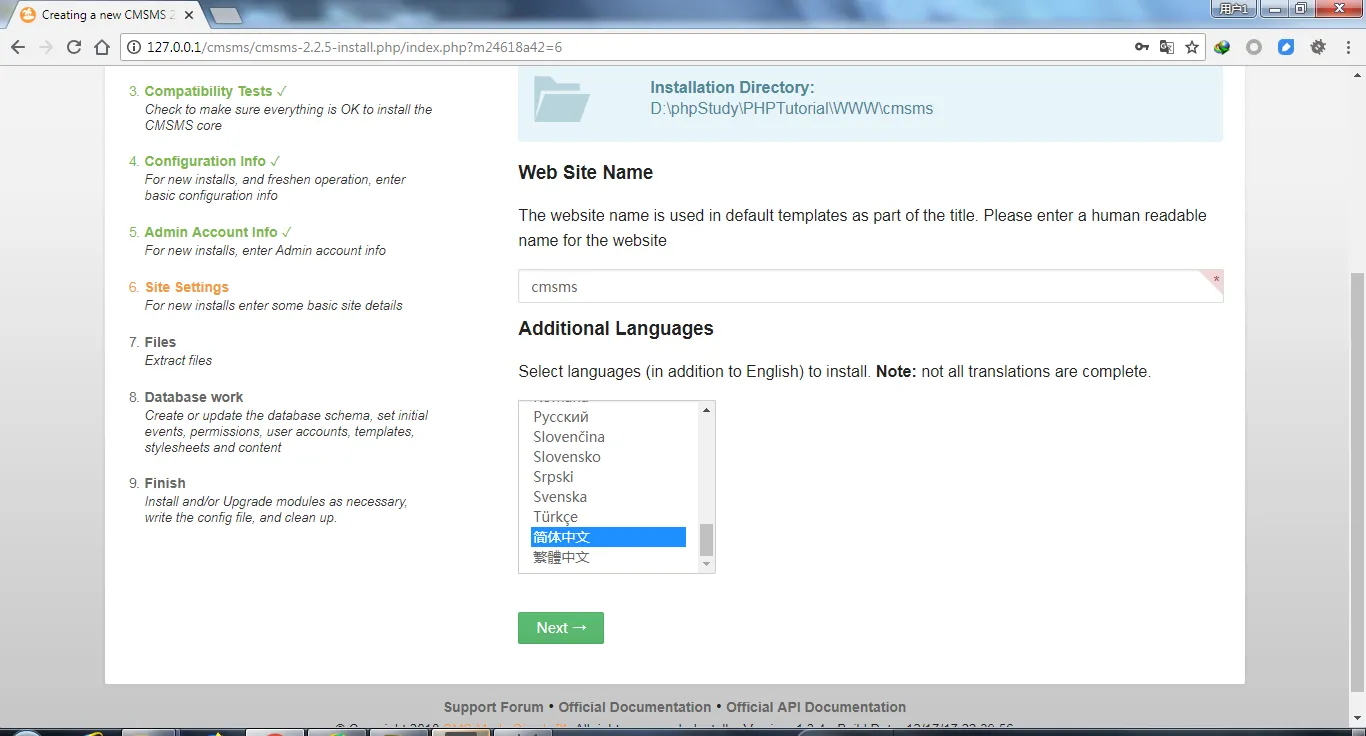Click the Next button

(x=560, y=628)
